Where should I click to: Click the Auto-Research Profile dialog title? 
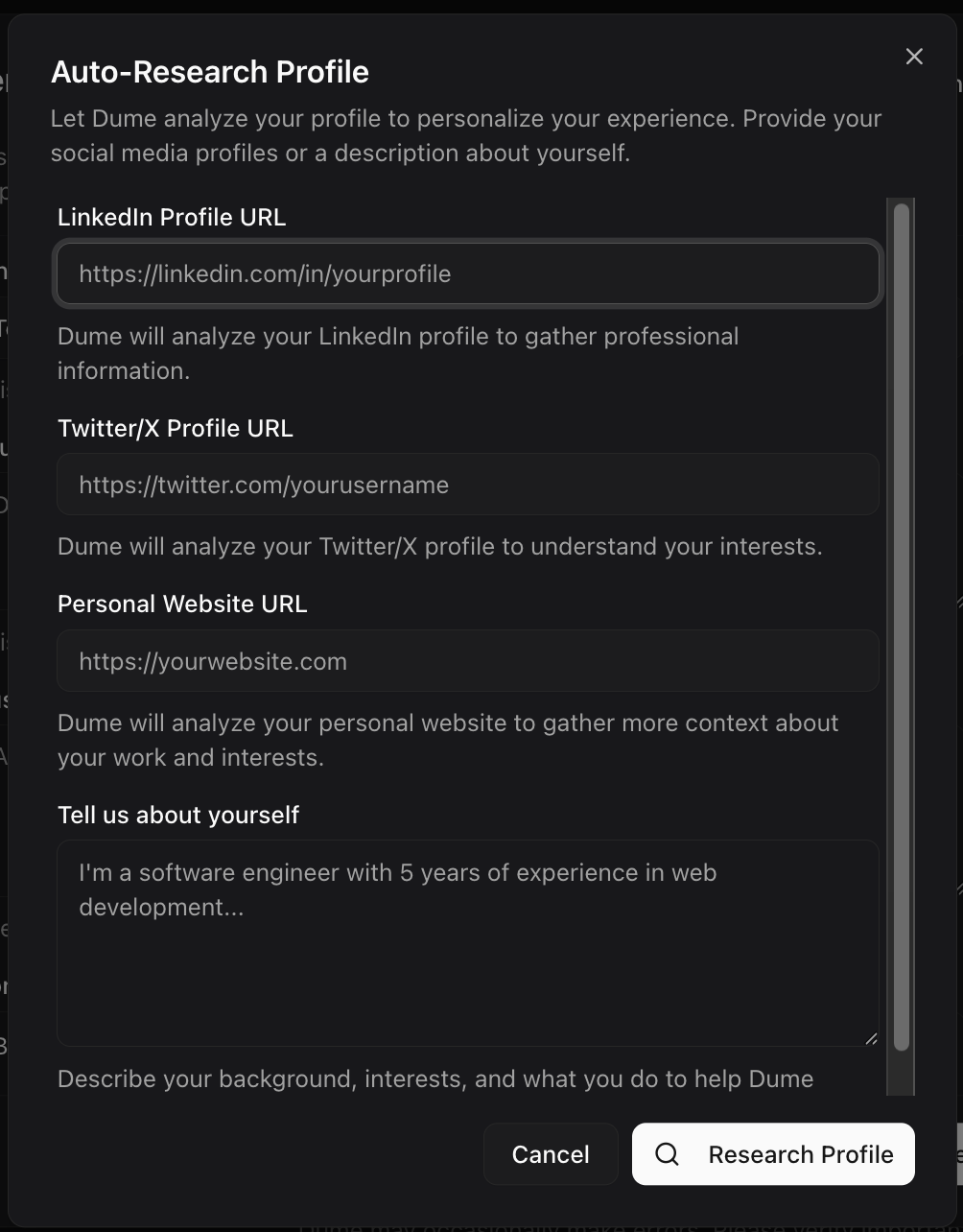coord(210,72)
